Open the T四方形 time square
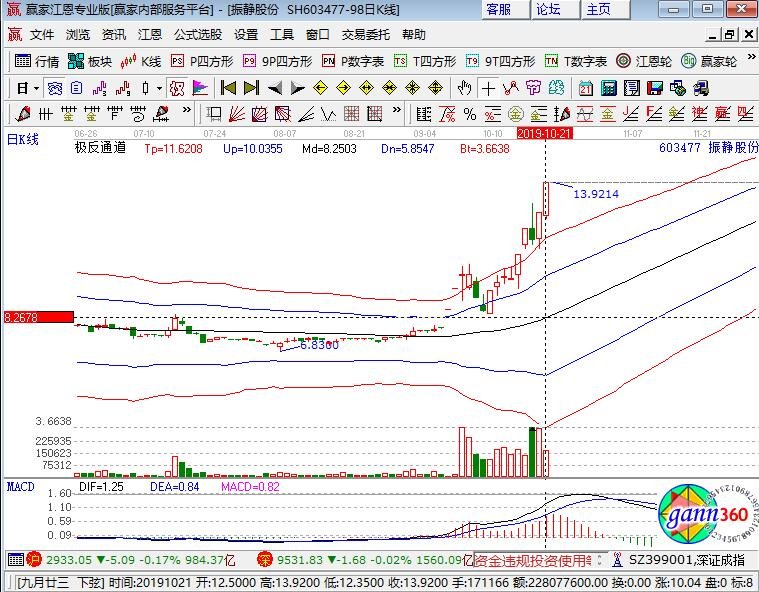 425,61
